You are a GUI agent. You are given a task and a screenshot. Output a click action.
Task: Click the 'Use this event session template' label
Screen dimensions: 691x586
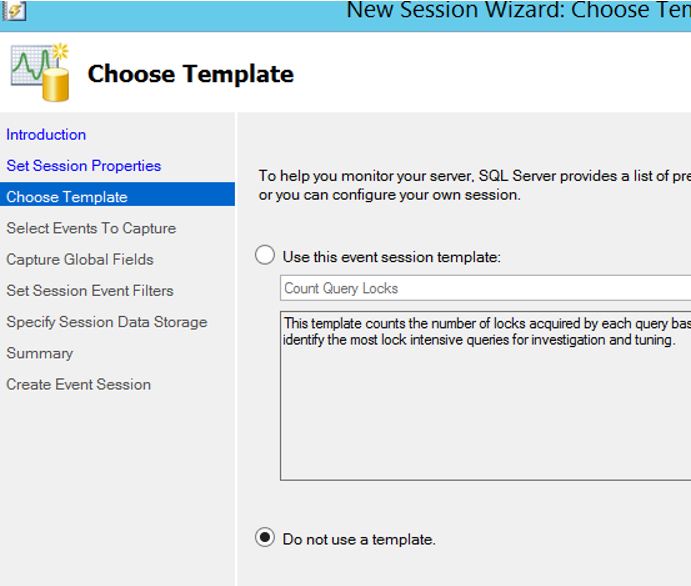pos(392,257)
